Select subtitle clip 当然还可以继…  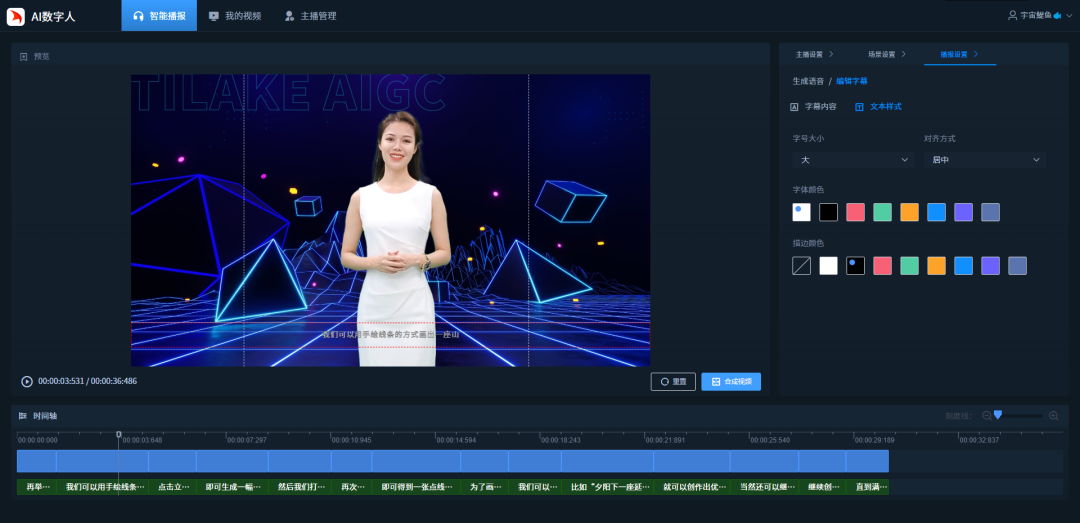(765, 487)
